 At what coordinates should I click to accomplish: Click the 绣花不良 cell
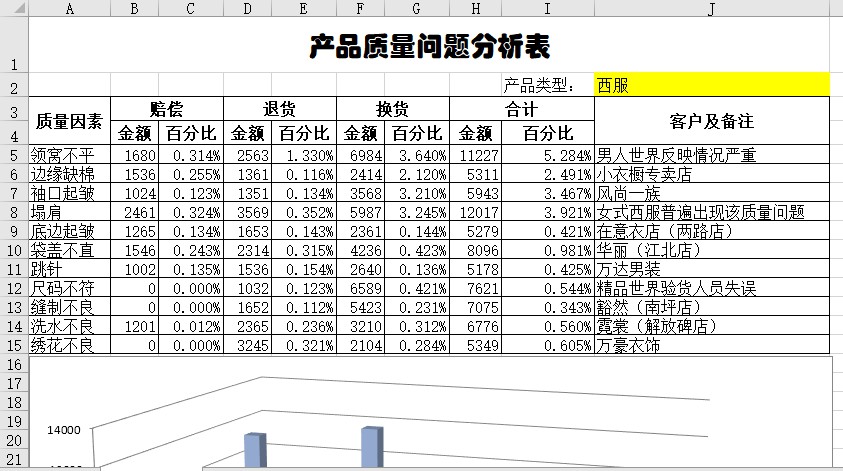(69, 345)
